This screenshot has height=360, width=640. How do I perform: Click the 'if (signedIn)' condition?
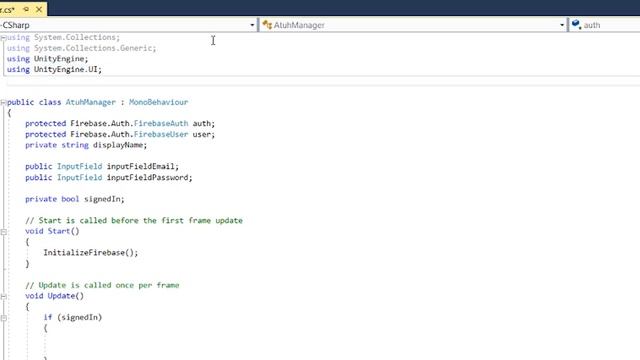(x=73, y=317)
